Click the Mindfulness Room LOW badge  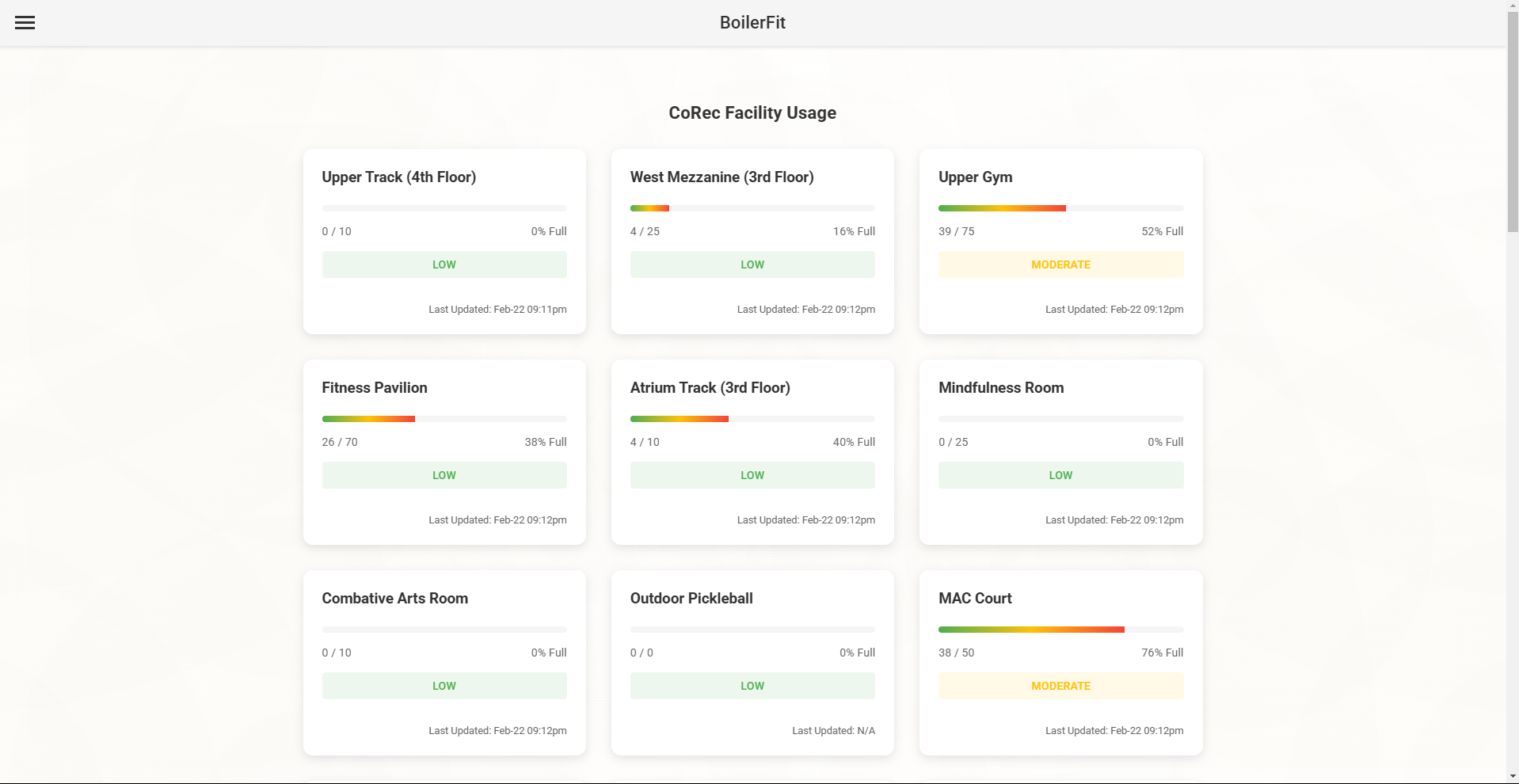[1060, 475]
